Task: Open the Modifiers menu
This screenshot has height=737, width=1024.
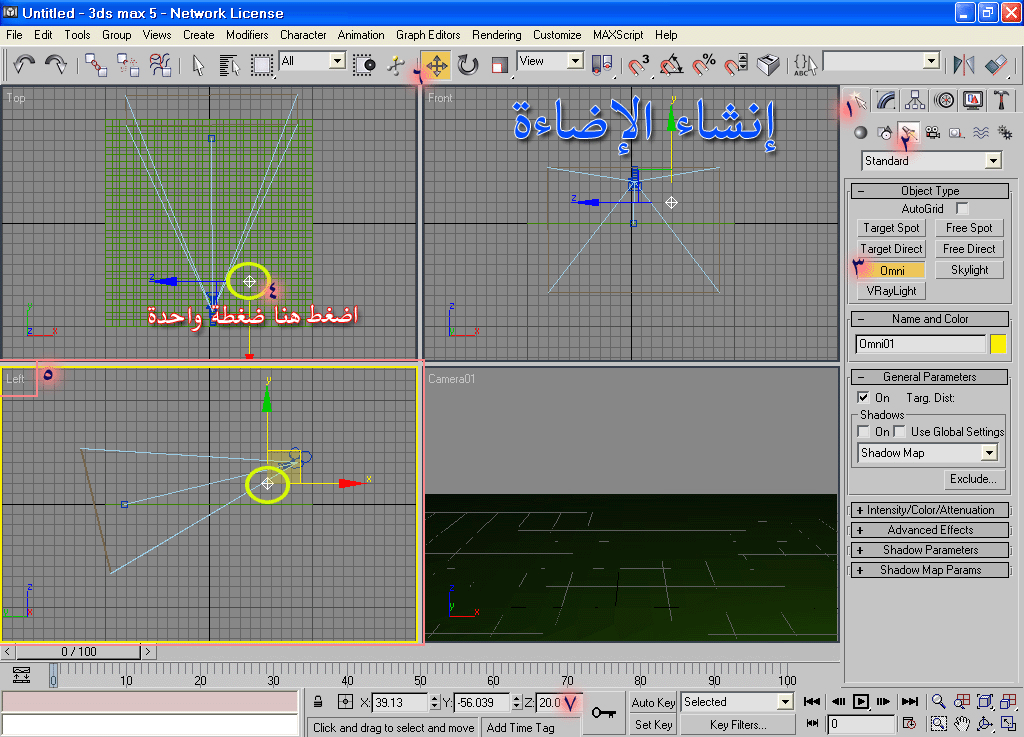Action: point(247,35)
